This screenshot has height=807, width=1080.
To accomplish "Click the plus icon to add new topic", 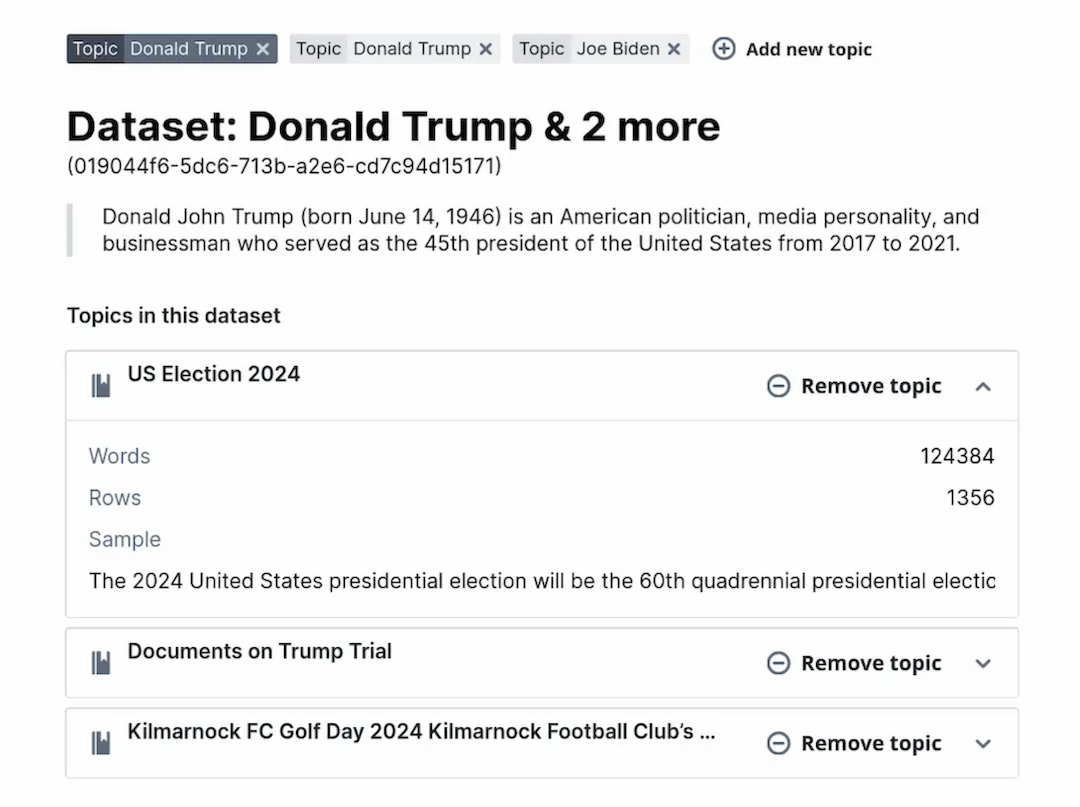I will coord(723,49).
